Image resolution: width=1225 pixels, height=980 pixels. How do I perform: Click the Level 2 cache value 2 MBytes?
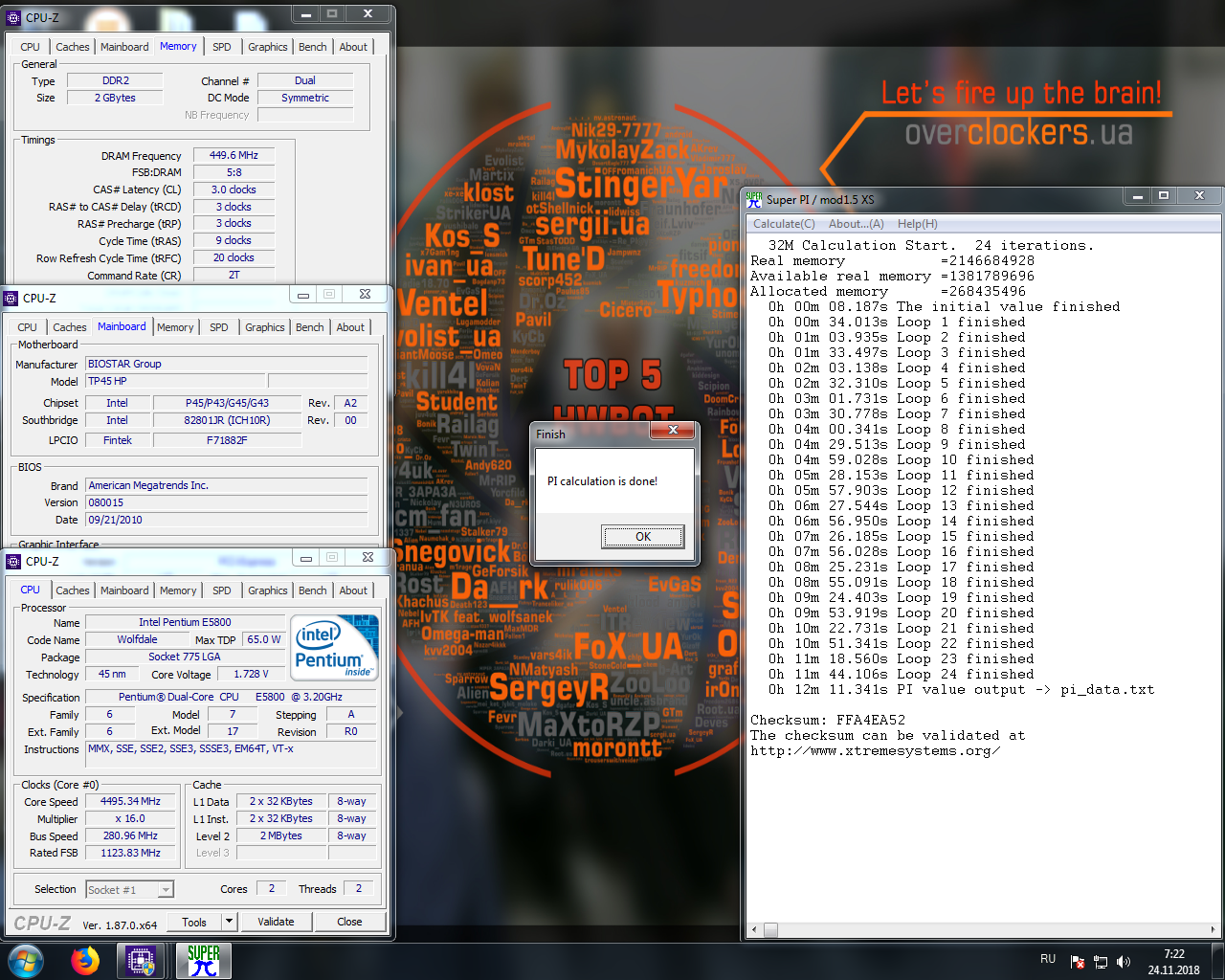point(281,835)
